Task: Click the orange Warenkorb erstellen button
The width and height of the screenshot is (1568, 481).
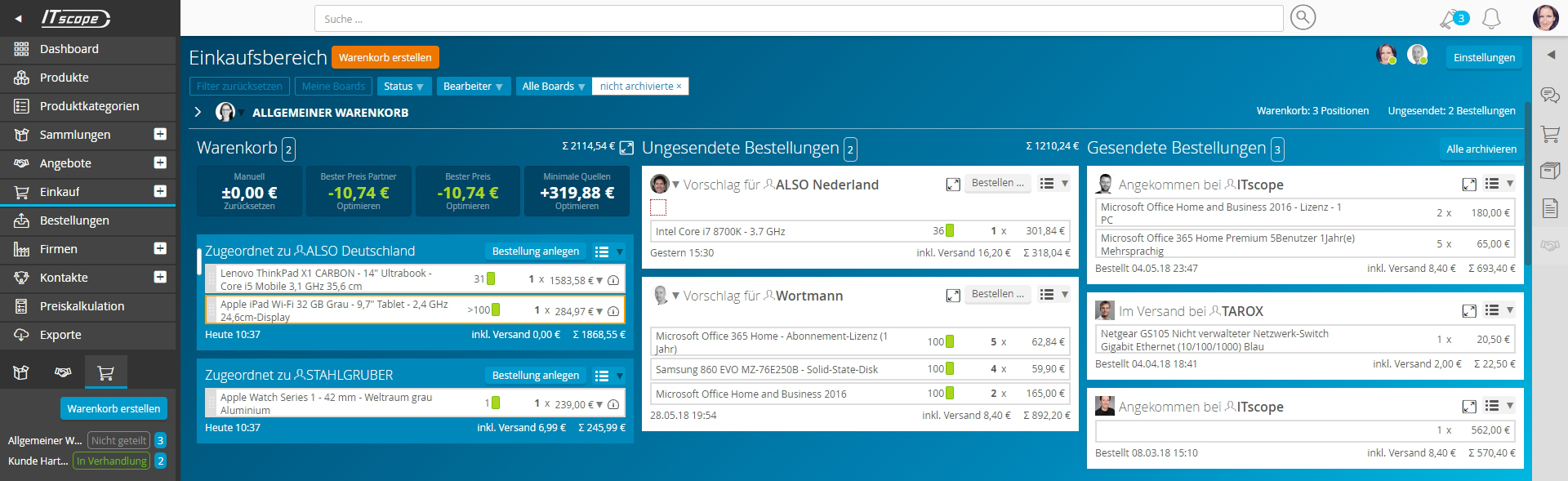Action: (385, 58)
